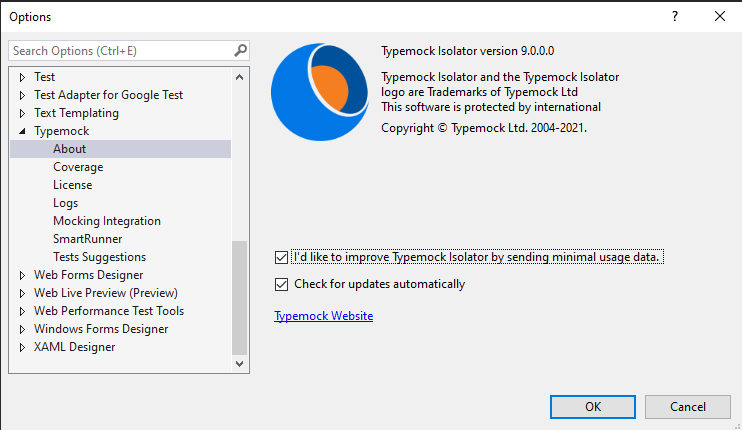The width and height of the screenshot is (742, 430).
Task: Open the SmartRunner settings page
Action: pos(88,239)
